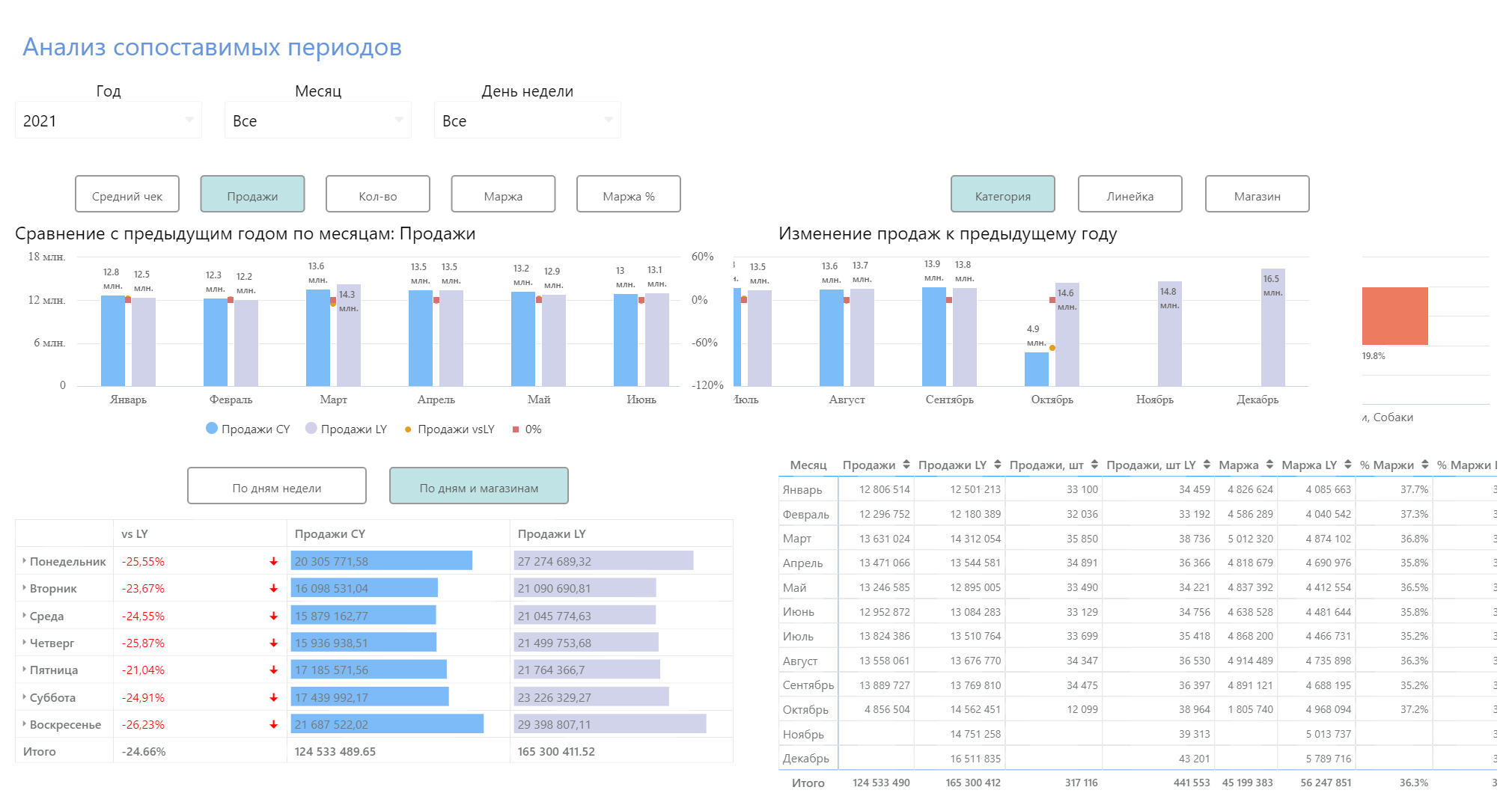Image resolution: width=1512 pixels, height=808 pixels.
Task: Click sort icon on Продажи column
Action: (906, 465)
